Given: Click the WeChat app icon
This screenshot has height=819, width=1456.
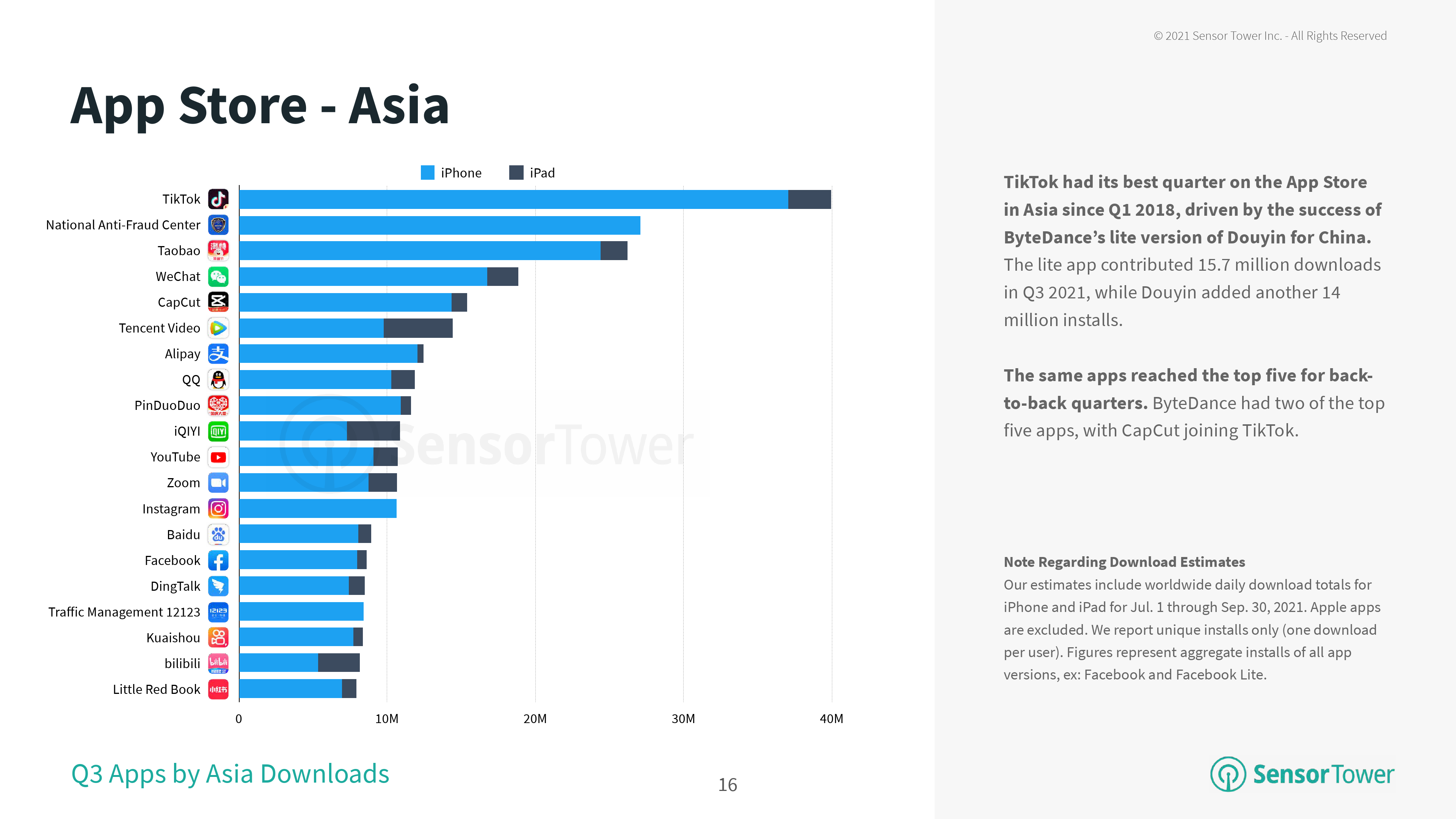Looking at the screenshot, I should click(x=218, y=276).
